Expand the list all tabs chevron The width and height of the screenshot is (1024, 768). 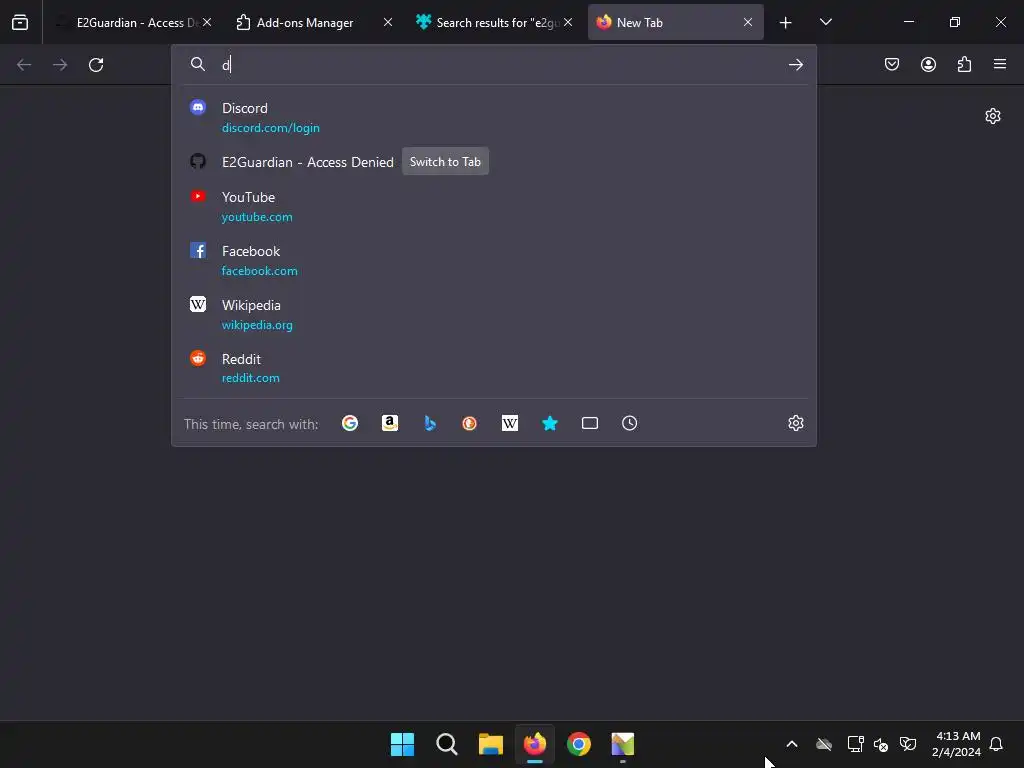point(825,22)
